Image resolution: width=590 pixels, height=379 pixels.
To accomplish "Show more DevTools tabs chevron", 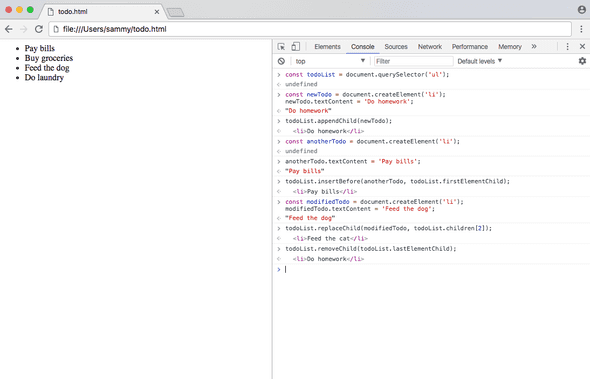I will (534, 47).
